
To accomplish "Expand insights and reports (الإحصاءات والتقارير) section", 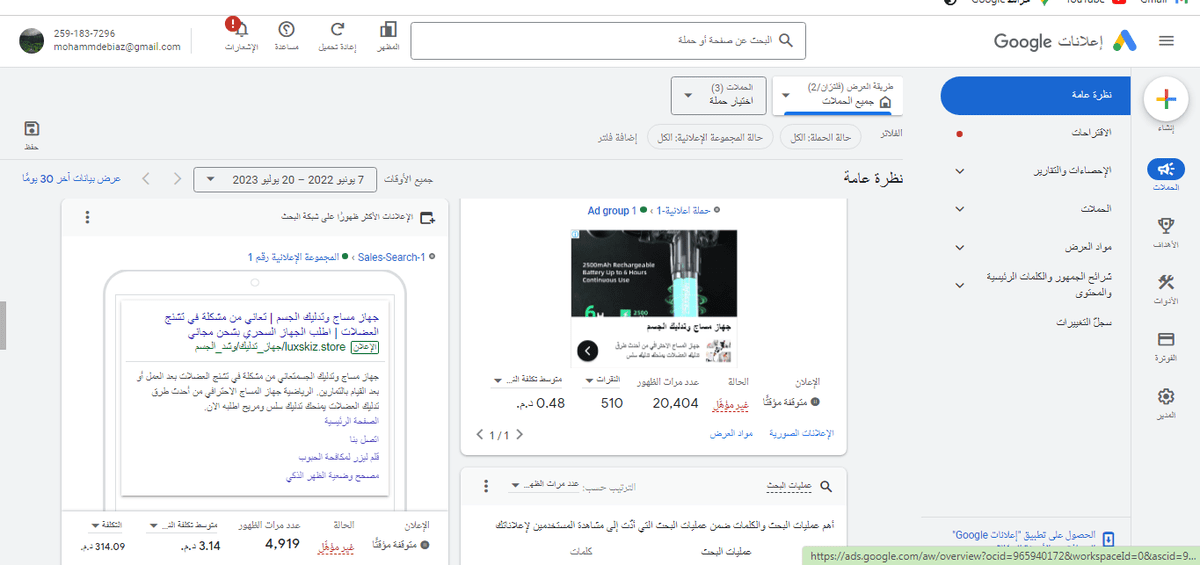I will click(960, 171).
